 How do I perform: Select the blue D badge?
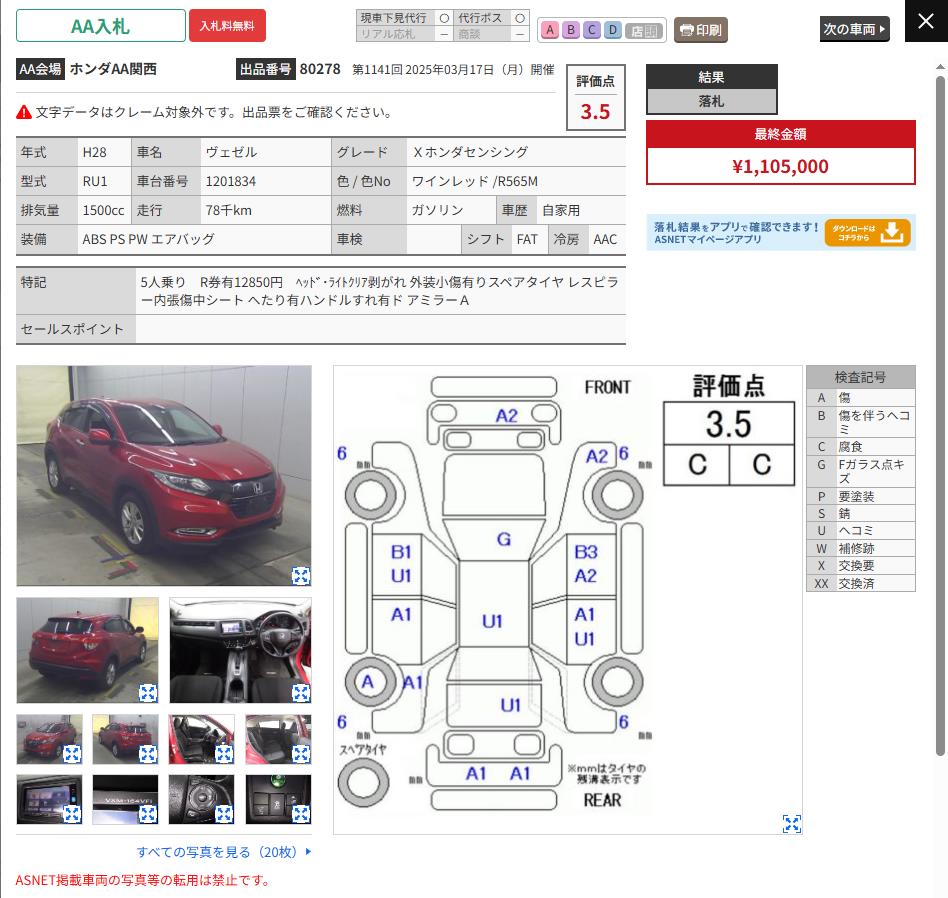[x=612, y=30]
